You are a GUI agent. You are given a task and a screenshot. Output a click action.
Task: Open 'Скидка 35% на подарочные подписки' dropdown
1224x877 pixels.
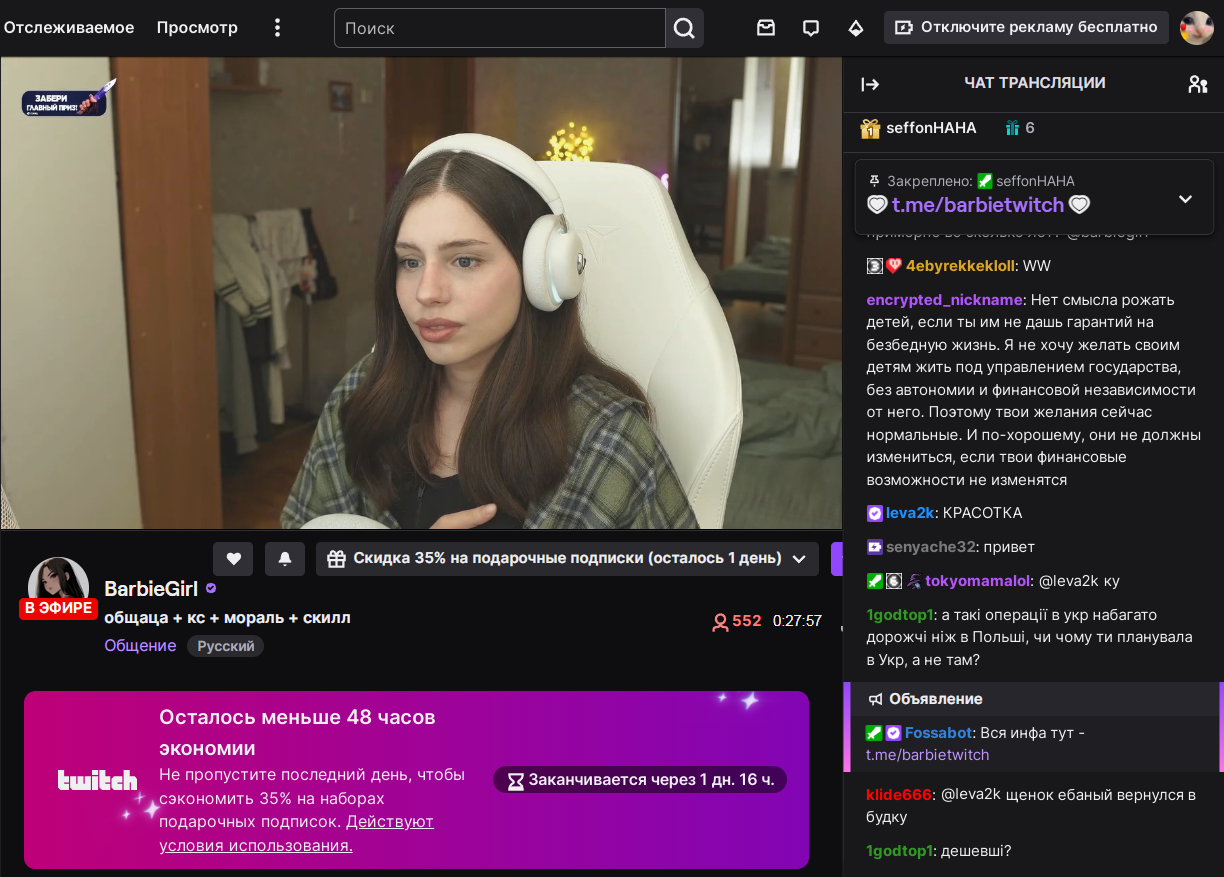[567, 559]
